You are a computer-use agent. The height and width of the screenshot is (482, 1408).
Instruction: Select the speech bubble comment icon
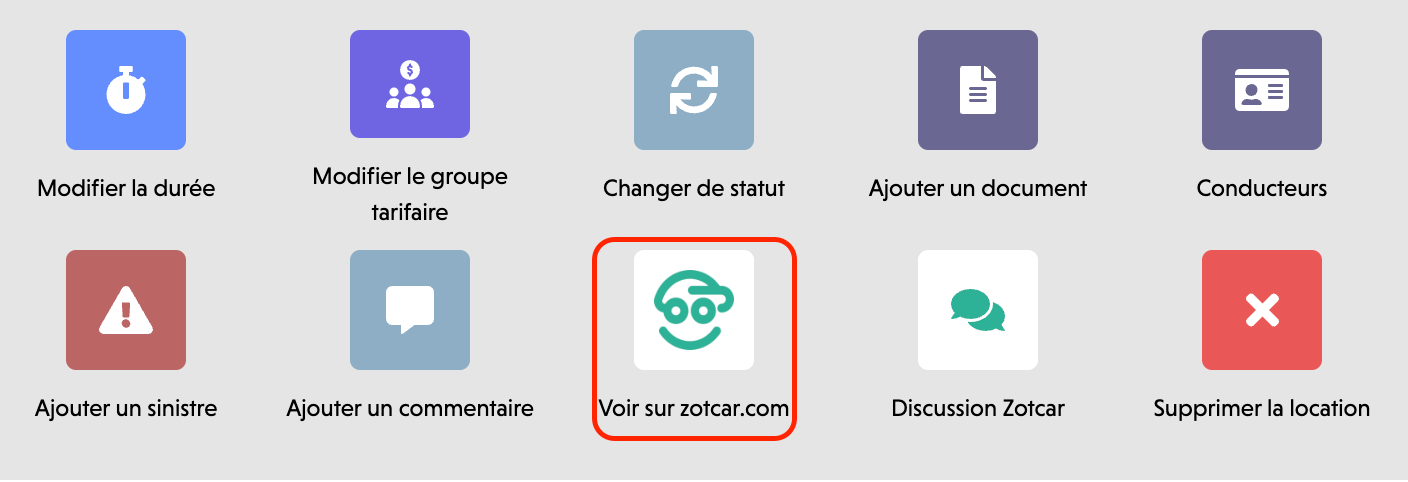tap(410, 310)
